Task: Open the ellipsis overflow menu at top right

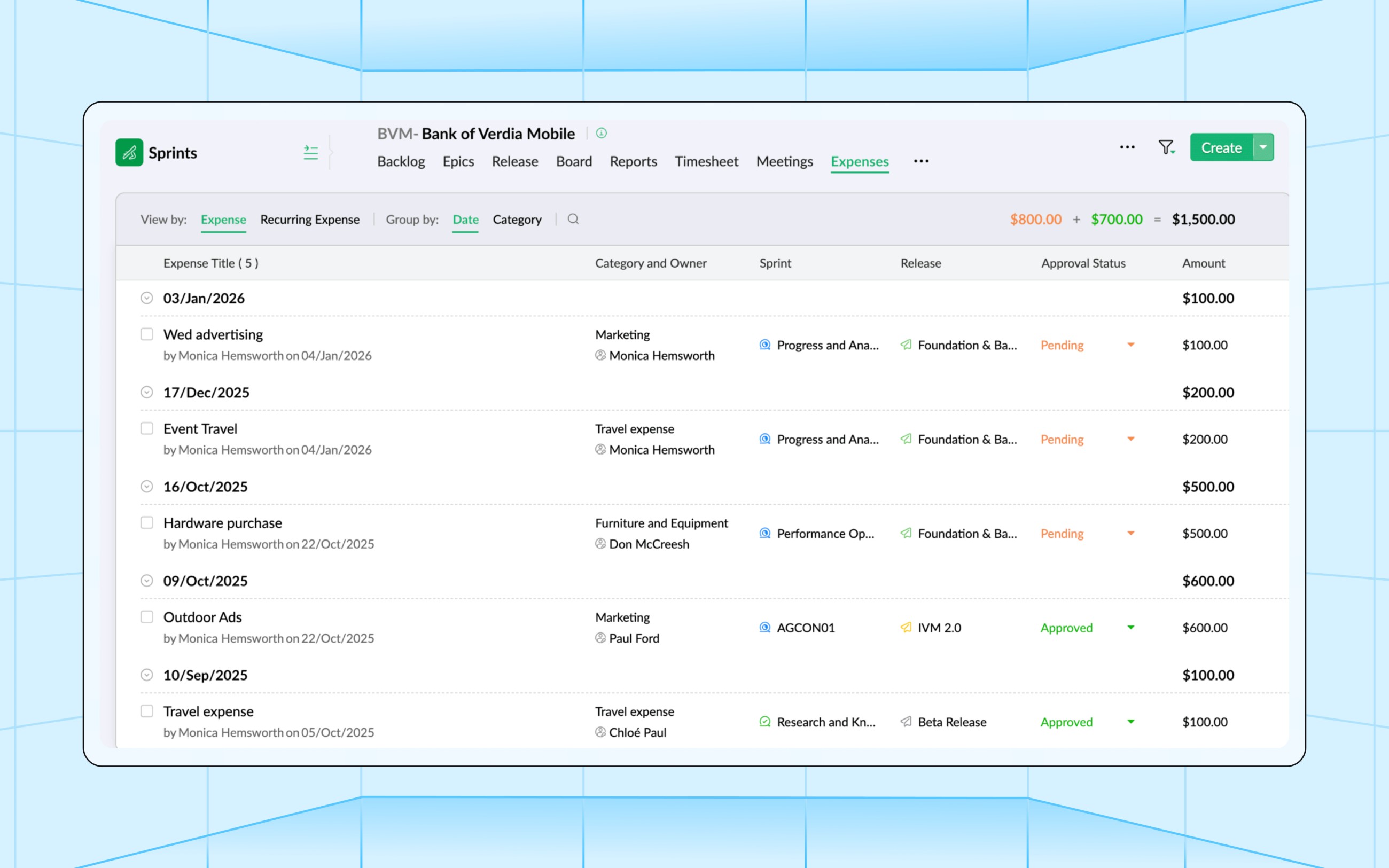Action: click(x=1127, y=147)
